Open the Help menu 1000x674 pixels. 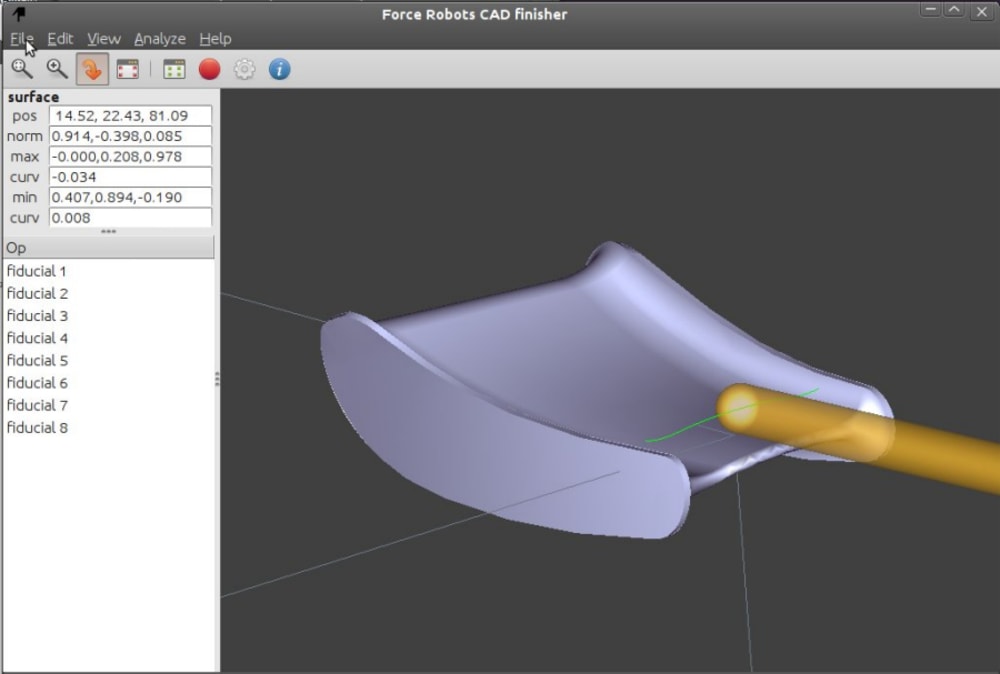point(216,39)
